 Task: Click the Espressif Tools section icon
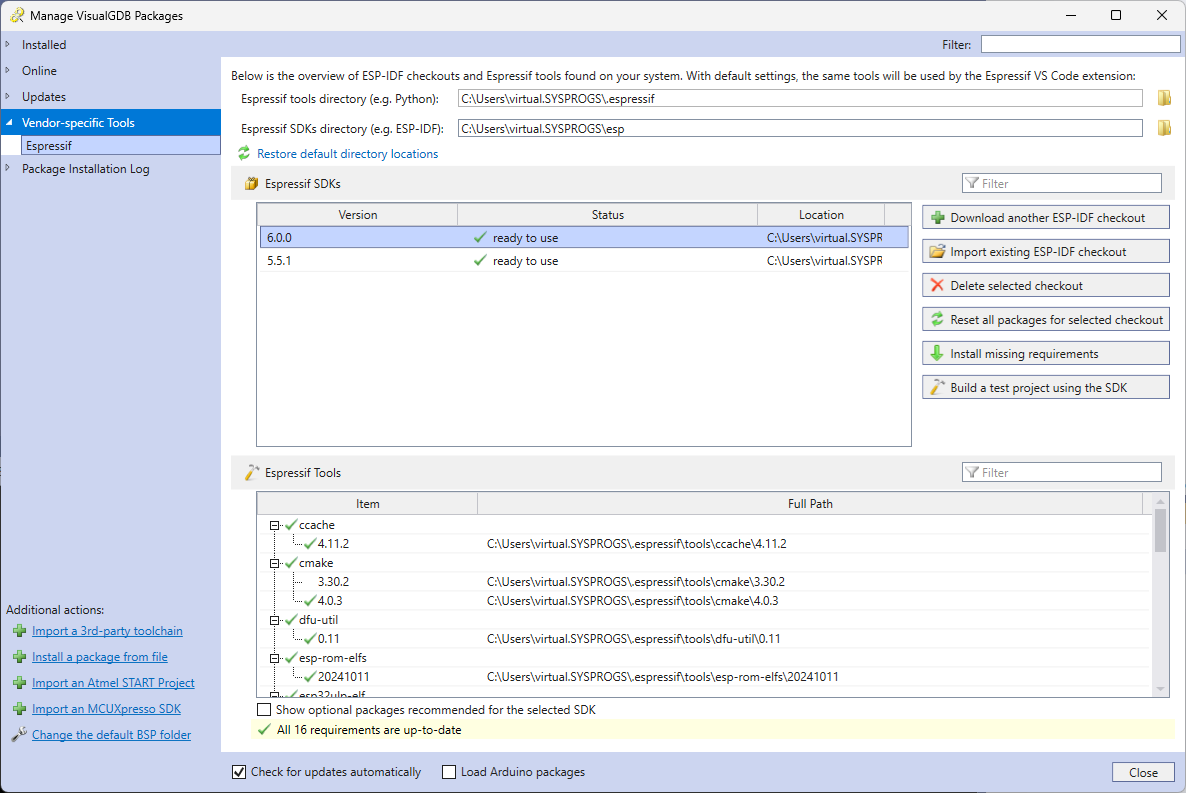251,473
